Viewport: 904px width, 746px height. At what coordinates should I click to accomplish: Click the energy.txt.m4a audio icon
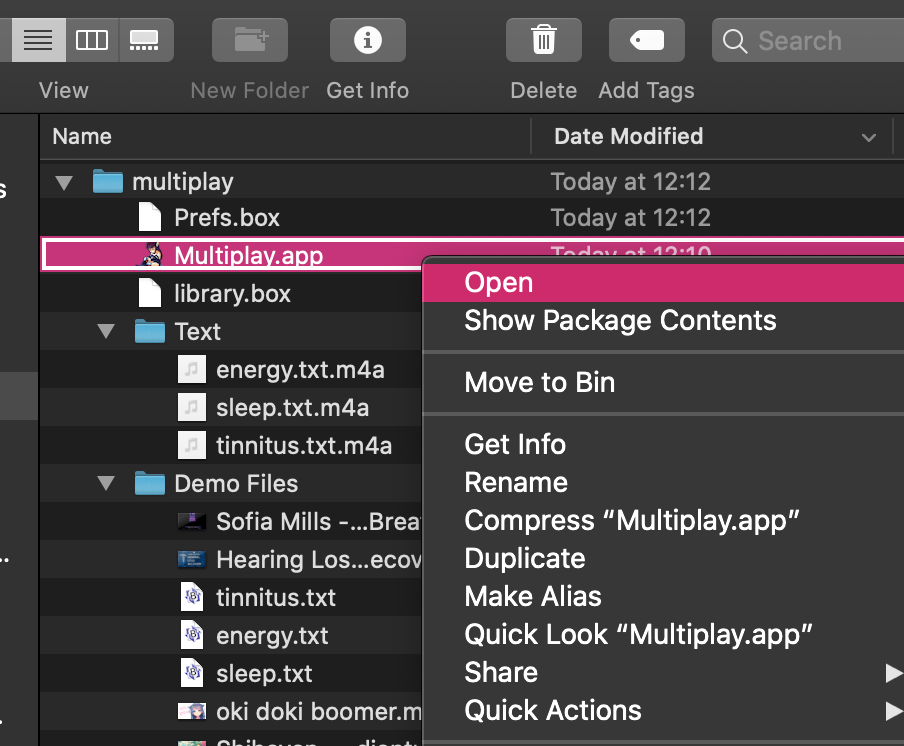(191, 369)
